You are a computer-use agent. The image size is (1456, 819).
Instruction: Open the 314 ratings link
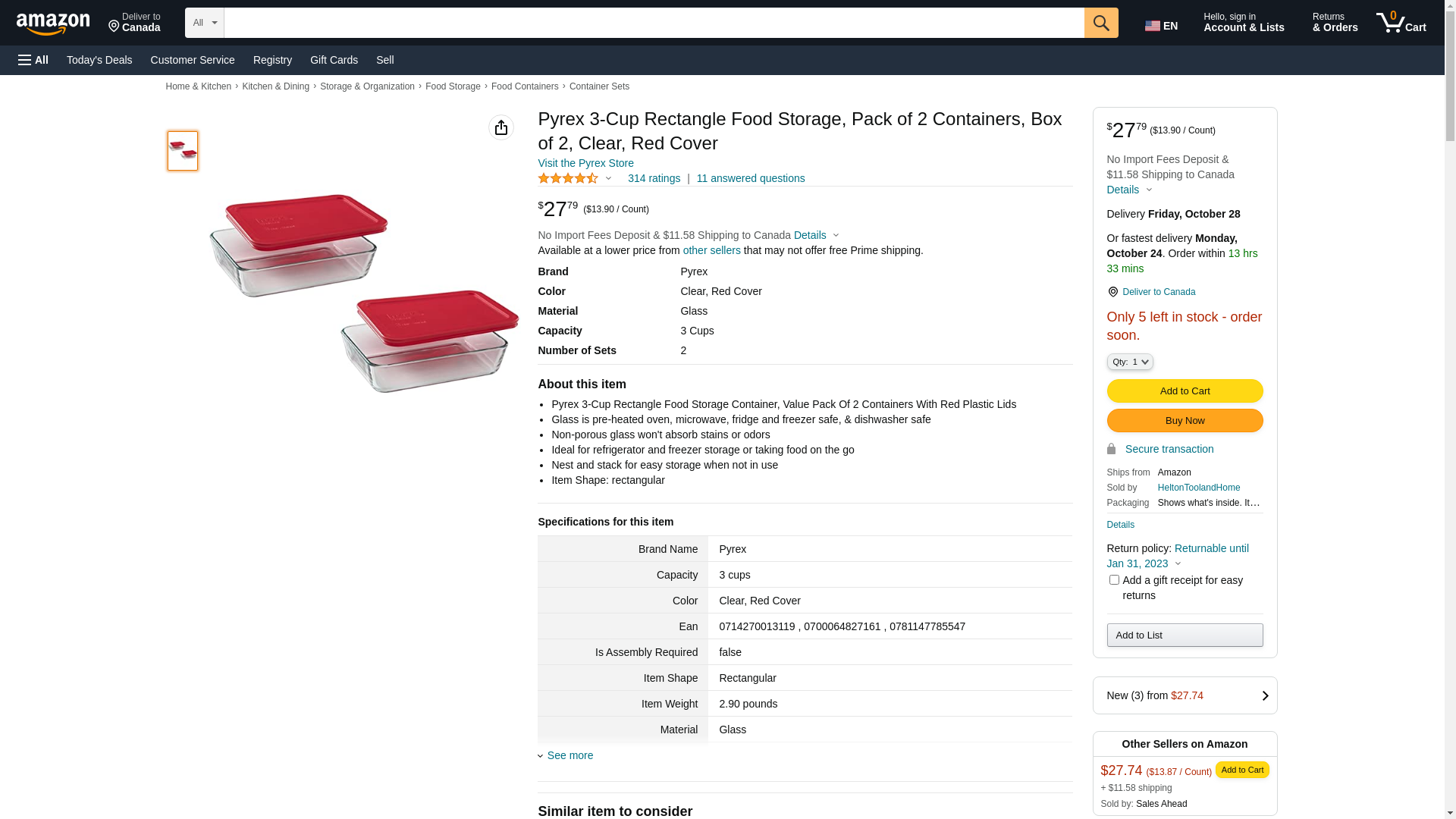pyautogui.click(x=654, y=178)
